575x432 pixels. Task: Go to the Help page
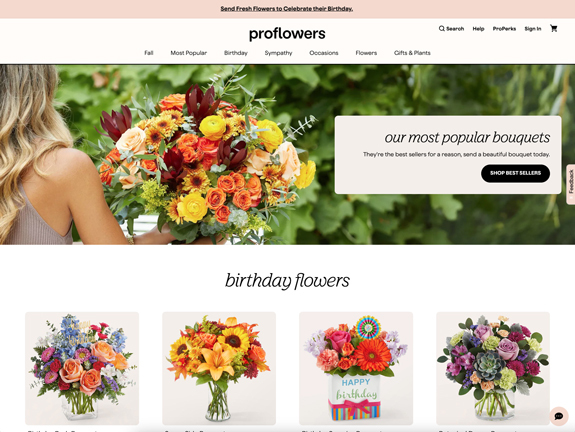478,29
